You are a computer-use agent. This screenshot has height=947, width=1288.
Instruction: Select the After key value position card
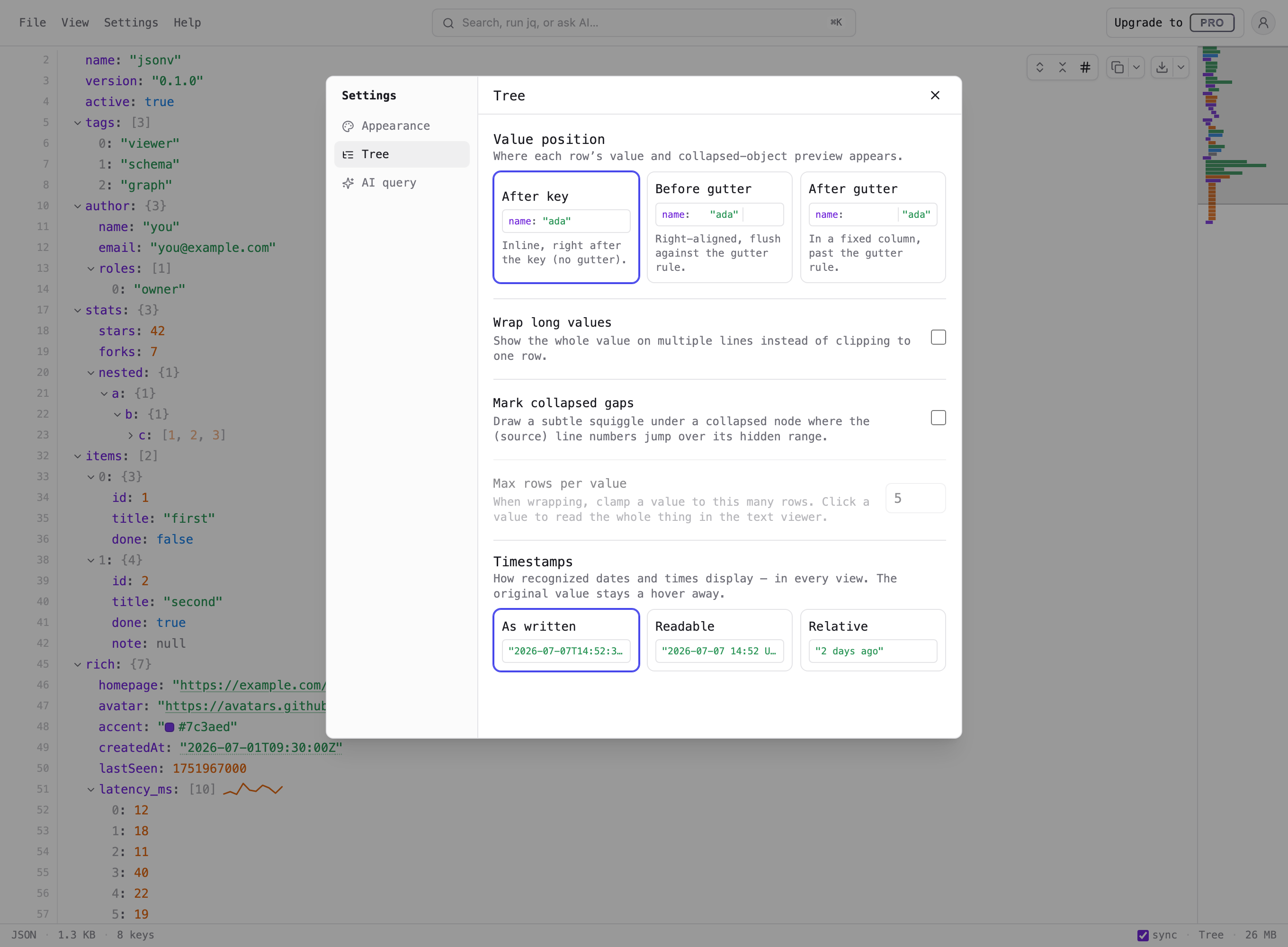click(566, 227)
